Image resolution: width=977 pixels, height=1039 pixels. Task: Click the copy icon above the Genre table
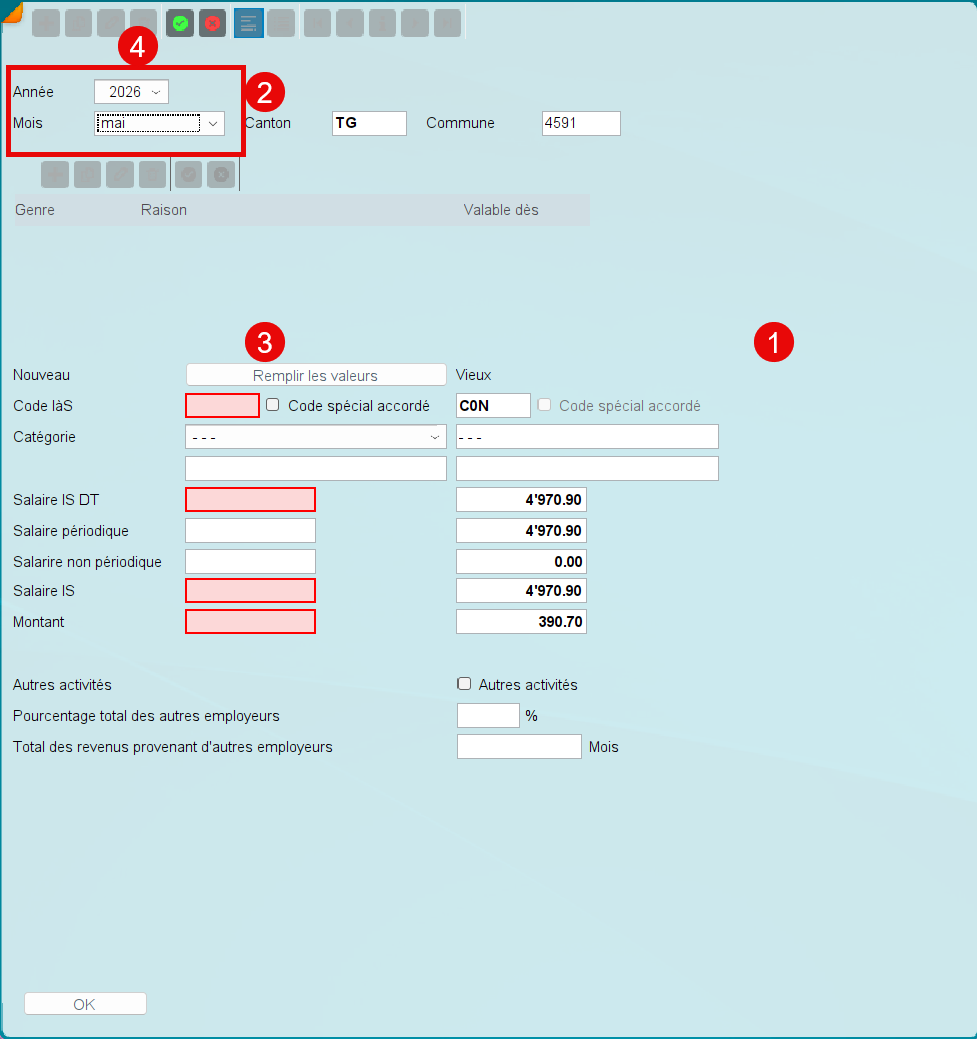pos(87,174)
